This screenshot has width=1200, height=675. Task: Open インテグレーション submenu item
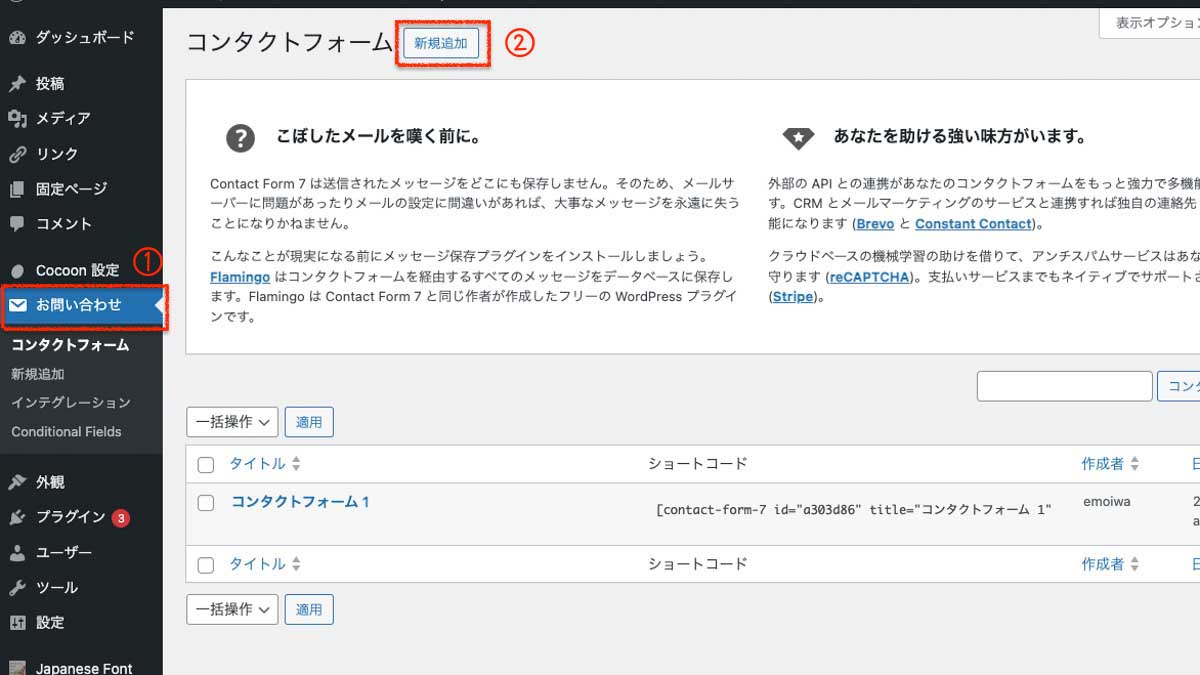pos(71,402)
